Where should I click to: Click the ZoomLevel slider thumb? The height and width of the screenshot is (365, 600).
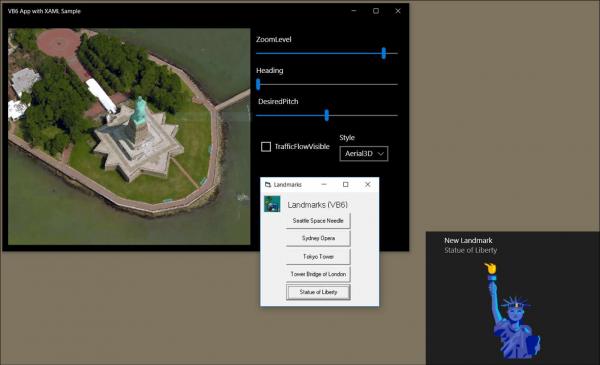[x=383, y=53]
